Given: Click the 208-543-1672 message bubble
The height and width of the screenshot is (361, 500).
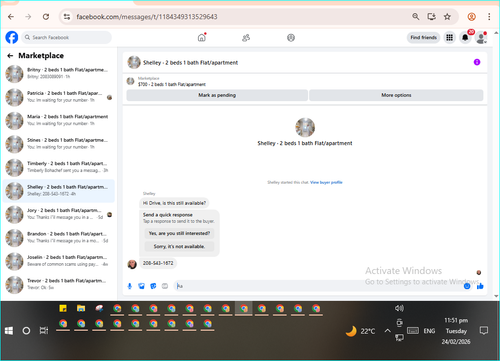Looking at the screenshot, I should pos(158,263).
